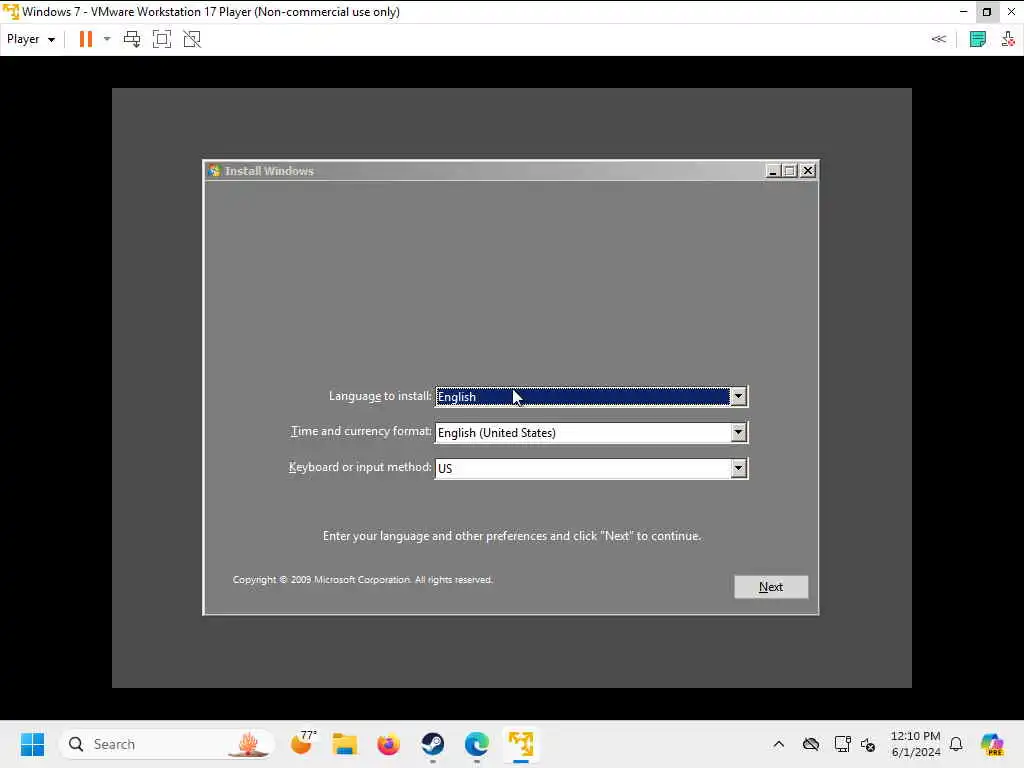Click the taskbar Search box
The image size is (1024, 768).
pyautogui.click(x=167, y=744)
